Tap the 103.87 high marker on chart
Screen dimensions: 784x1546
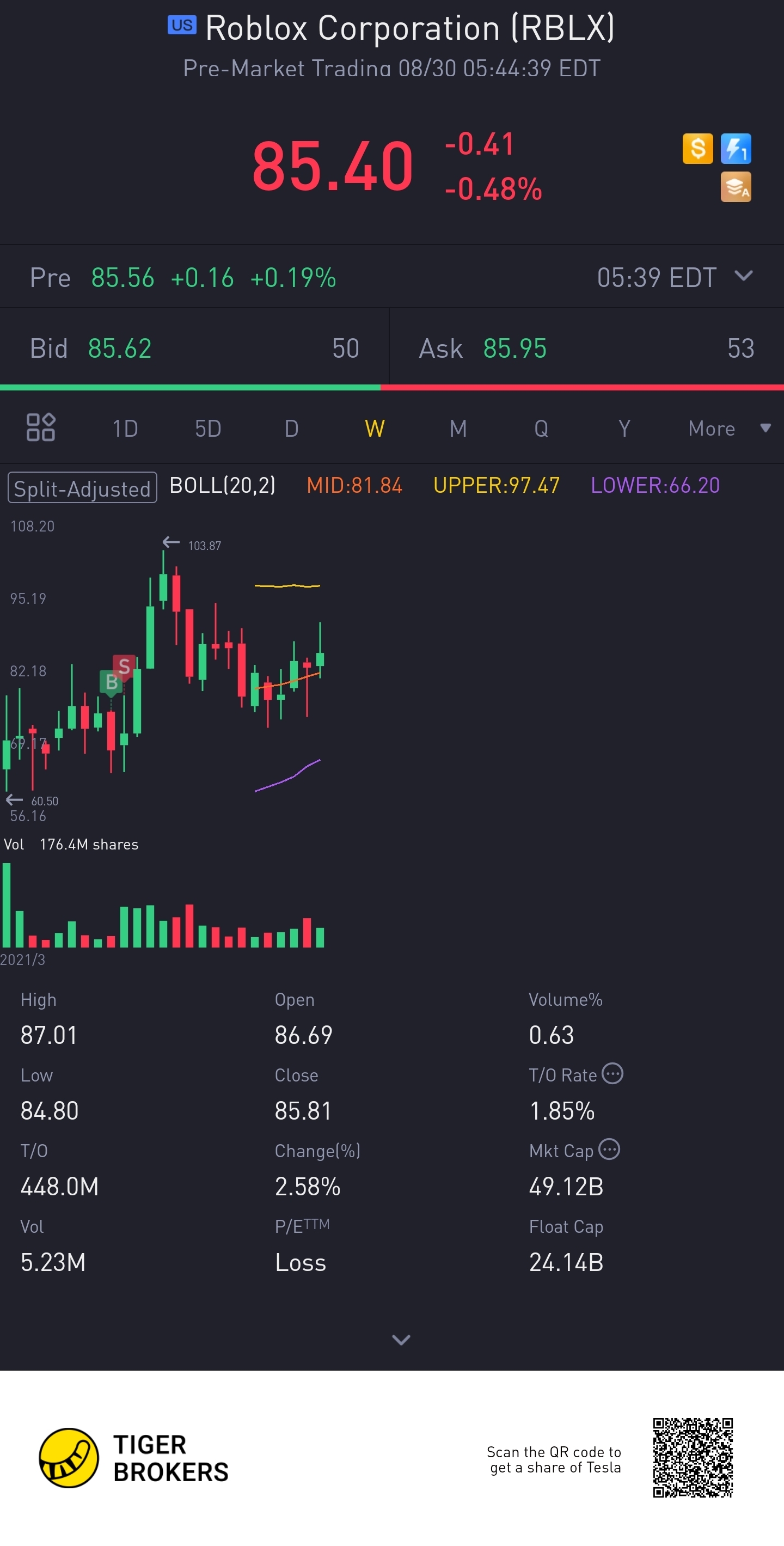(205, 546)
